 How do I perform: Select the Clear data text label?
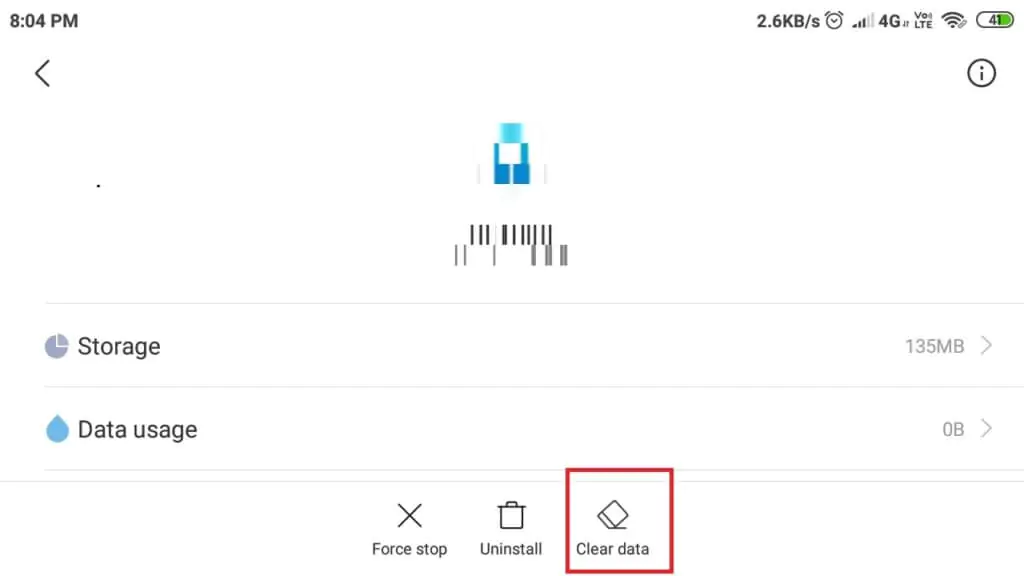click(613, 549)
